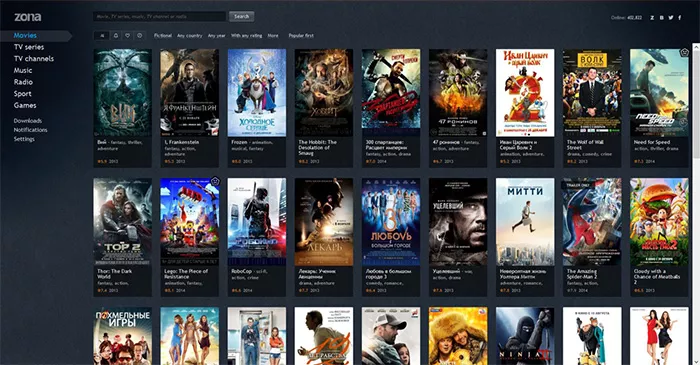Click the Search button
The height and width of the screenshot is (365, 700).
(x=242, y=17)
